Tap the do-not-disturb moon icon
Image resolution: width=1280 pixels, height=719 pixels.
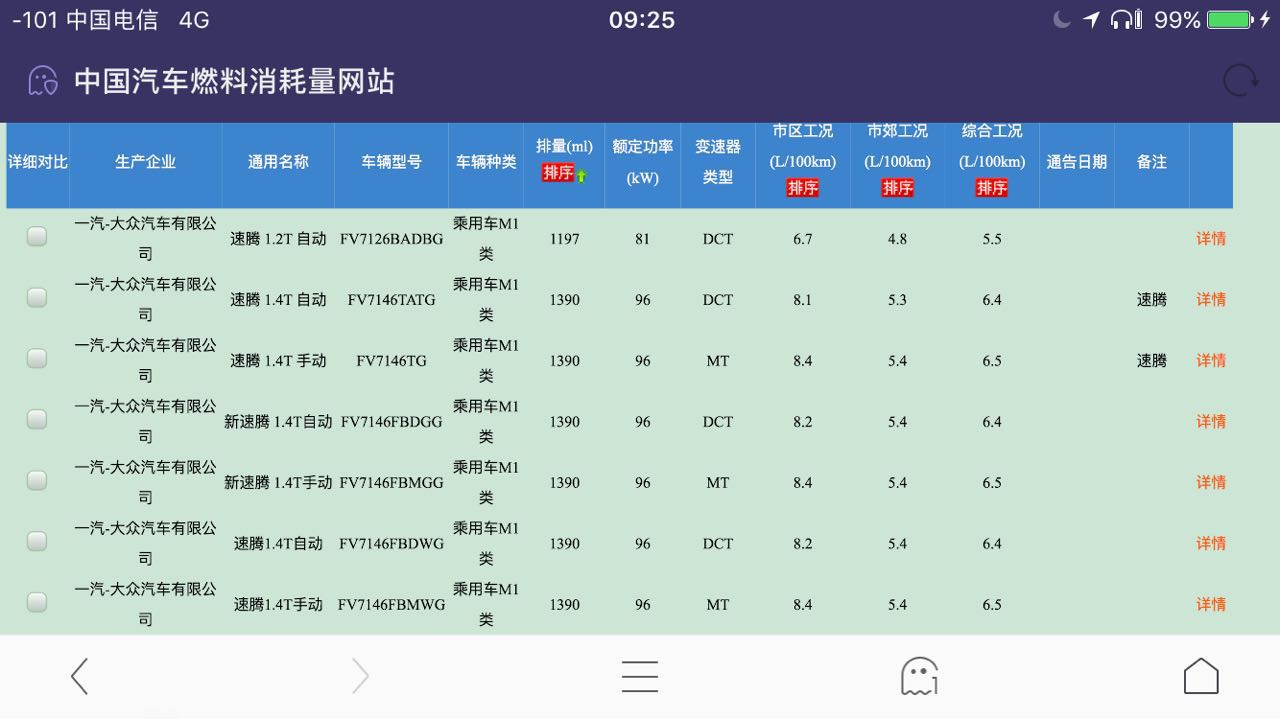point(1061,20)
